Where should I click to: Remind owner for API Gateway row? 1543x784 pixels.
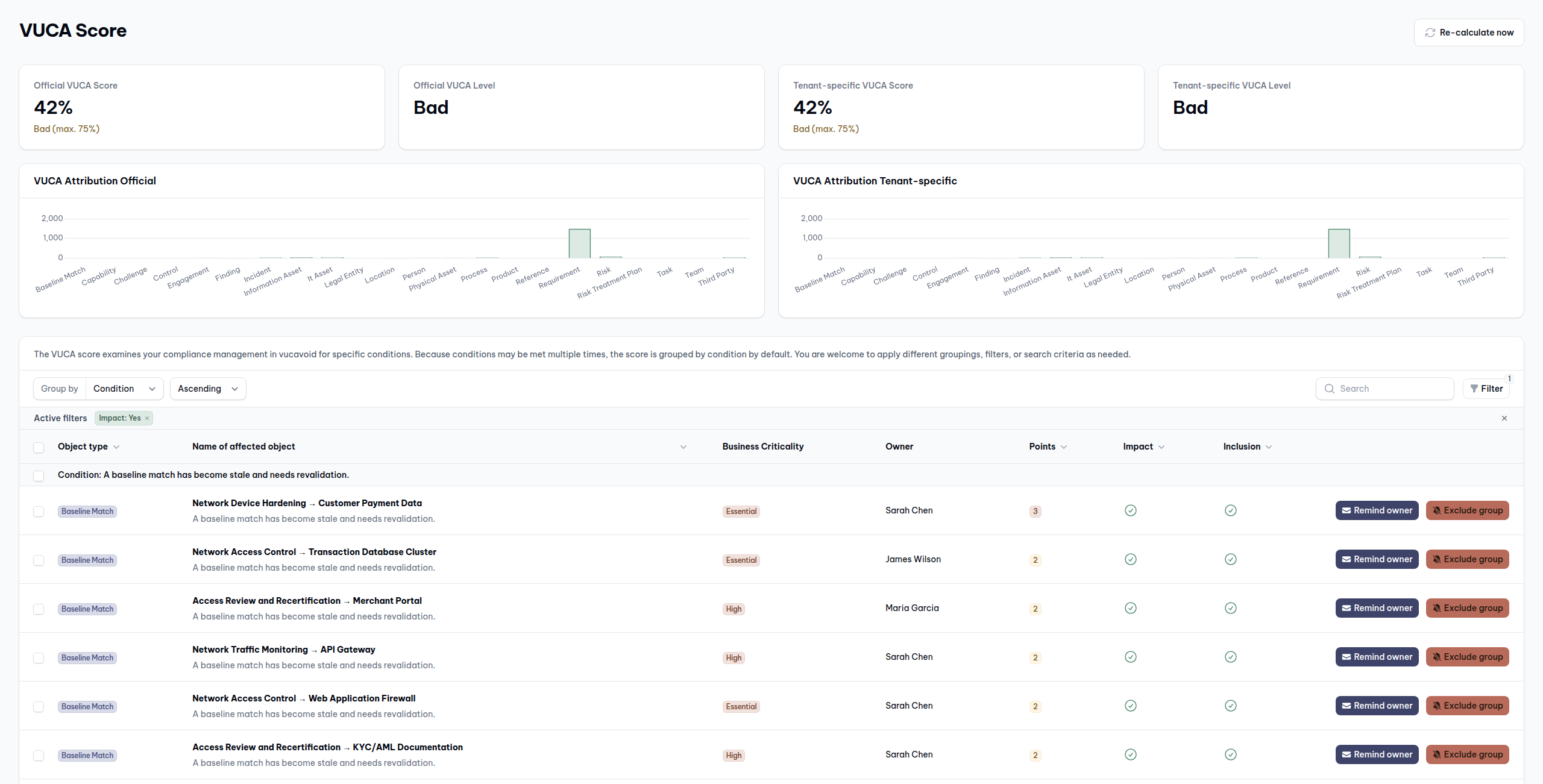(1377, 657)
